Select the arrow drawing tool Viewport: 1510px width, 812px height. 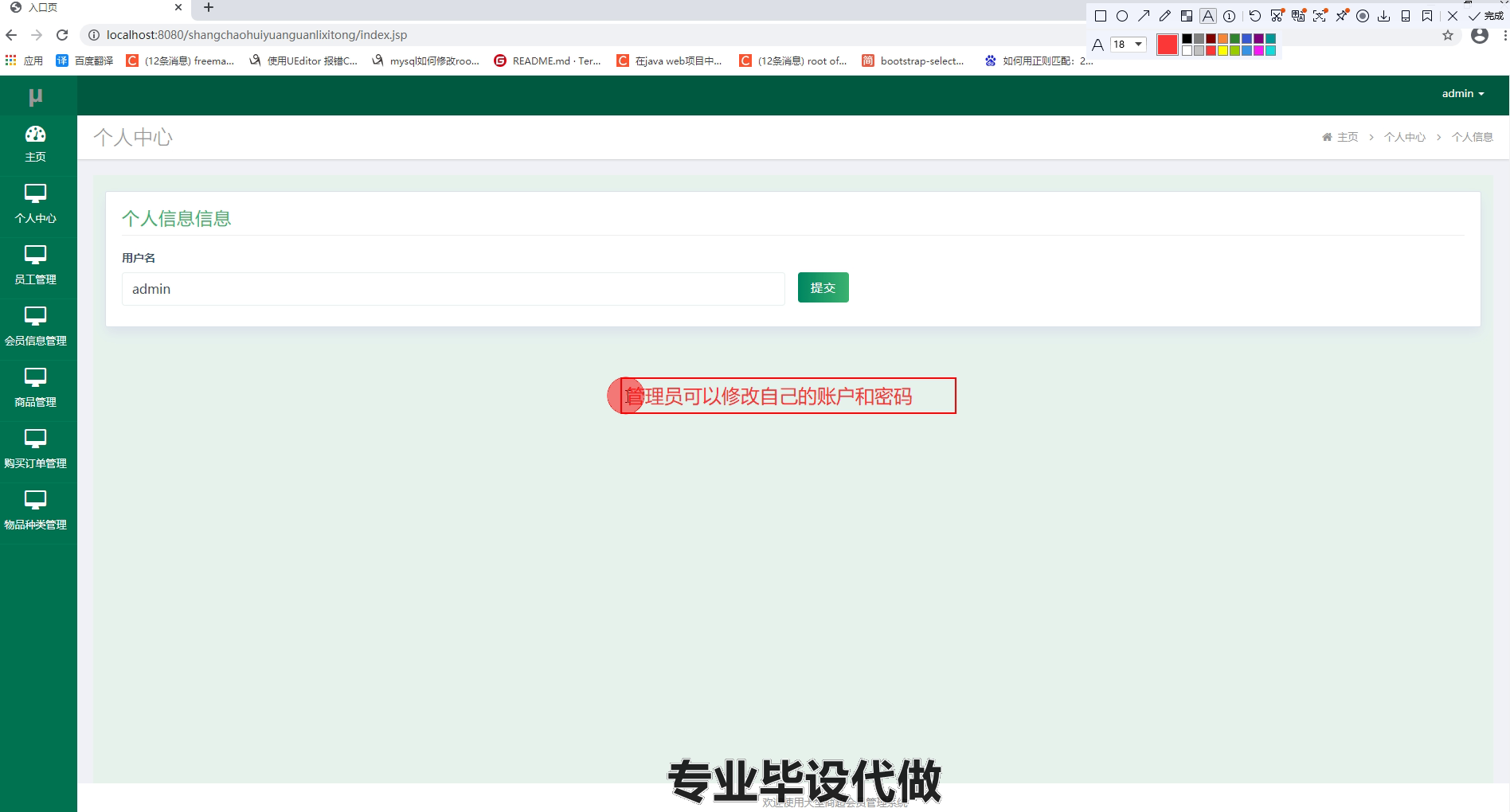1144,16
